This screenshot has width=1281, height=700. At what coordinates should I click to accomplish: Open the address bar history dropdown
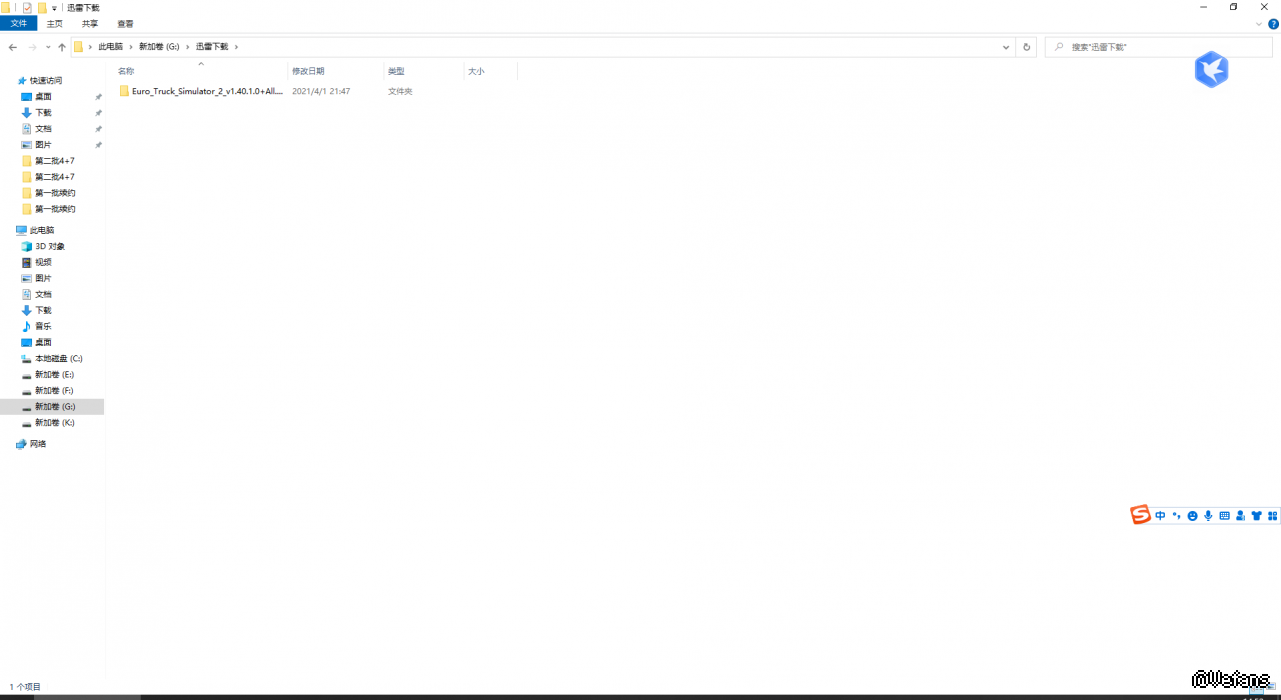(x=1006, y=47)
